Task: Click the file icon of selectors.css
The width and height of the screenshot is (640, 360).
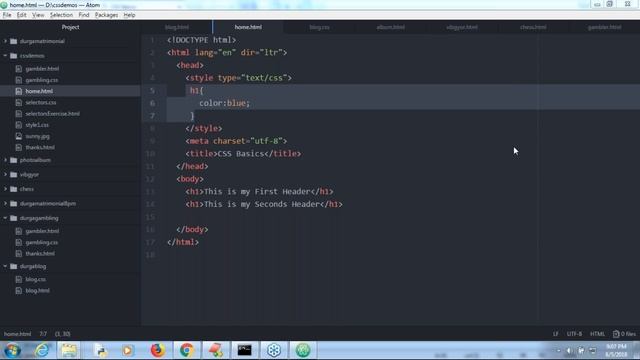Action: pyautogui.click(x=18, y=102)
